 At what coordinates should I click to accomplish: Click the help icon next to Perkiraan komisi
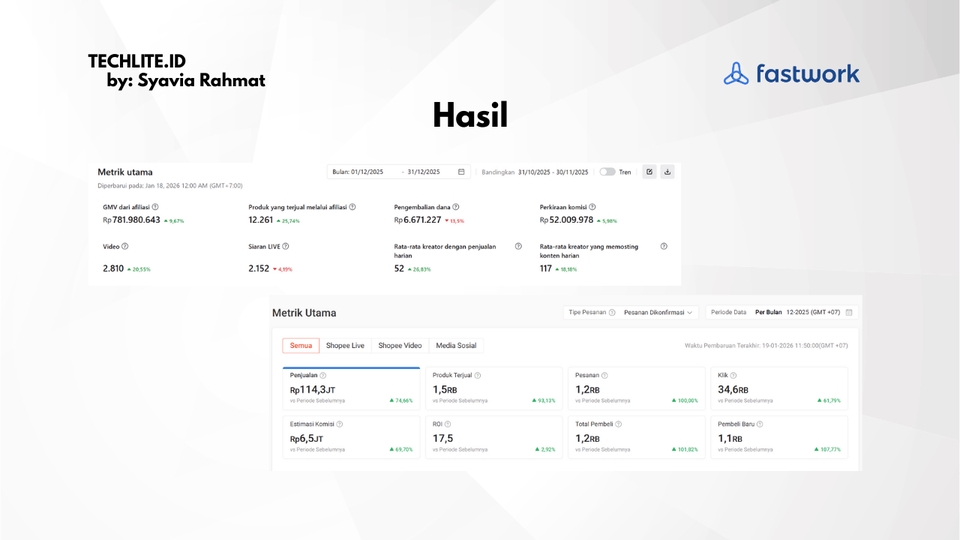tap(592, 207)
